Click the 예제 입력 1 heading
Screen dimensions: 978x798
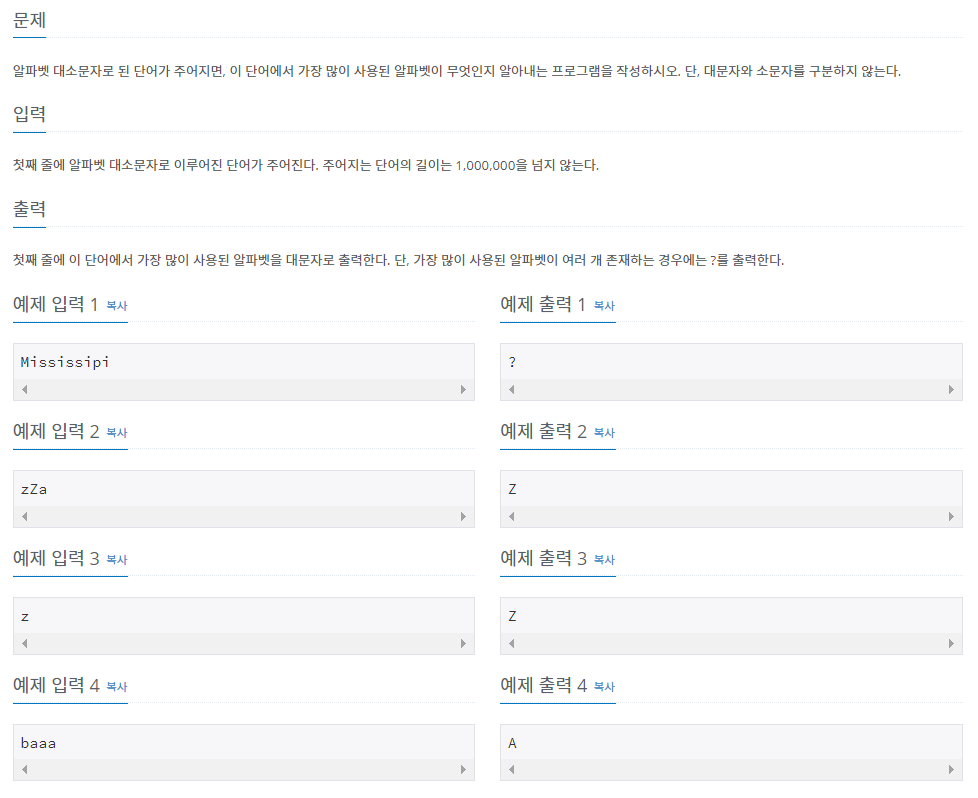tap(56, 304)
